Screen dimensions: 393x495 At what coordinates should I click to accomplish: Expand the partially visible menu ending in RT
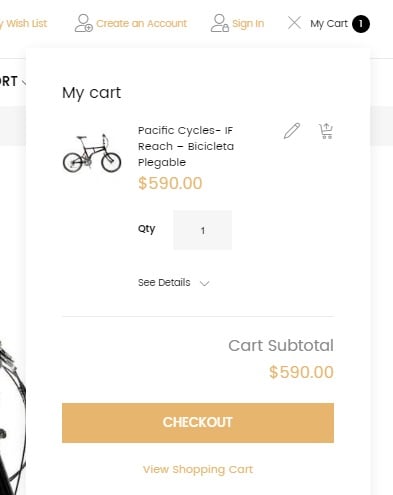point(12,81)
